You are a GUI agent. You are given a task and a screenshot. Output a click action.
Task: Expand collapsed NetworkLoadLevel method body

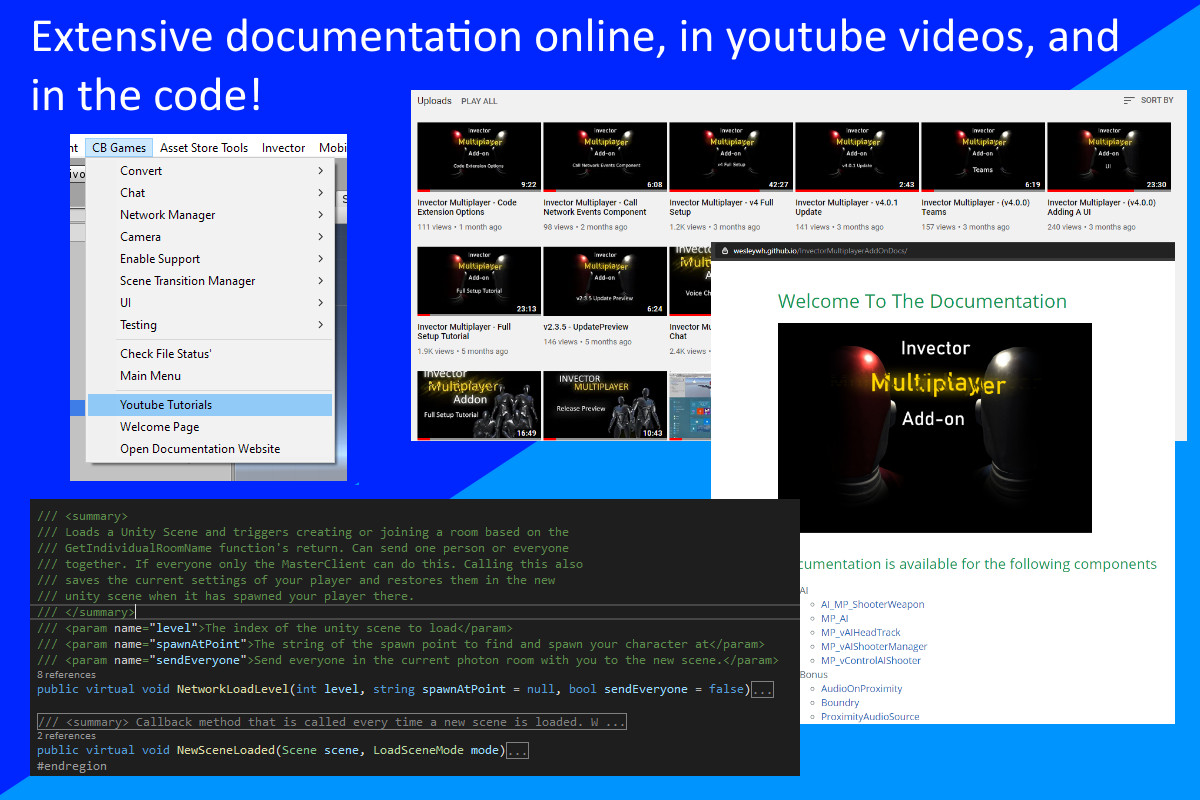click(x=762, y=689)
